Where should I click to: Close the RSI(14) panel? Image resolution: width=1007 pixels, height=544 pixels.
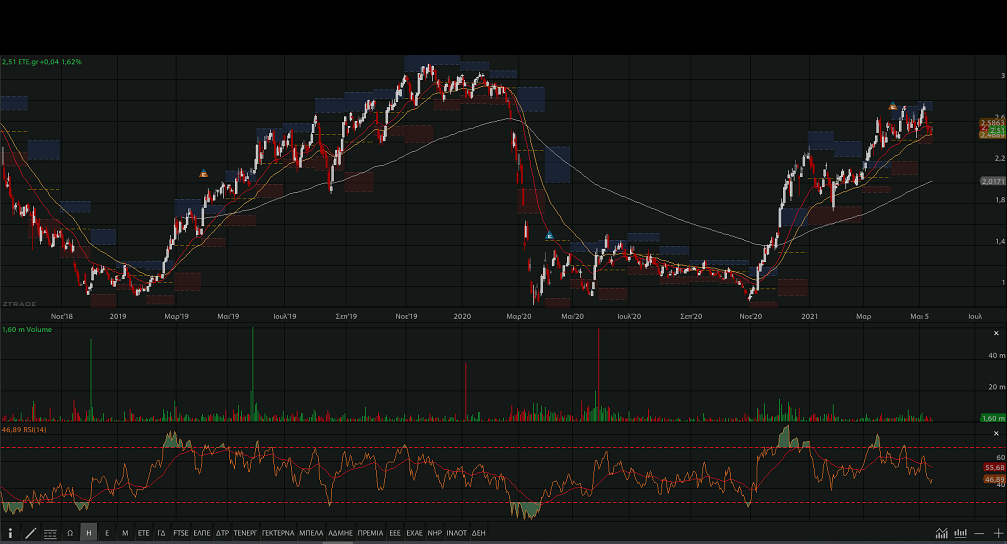[995, 432]
